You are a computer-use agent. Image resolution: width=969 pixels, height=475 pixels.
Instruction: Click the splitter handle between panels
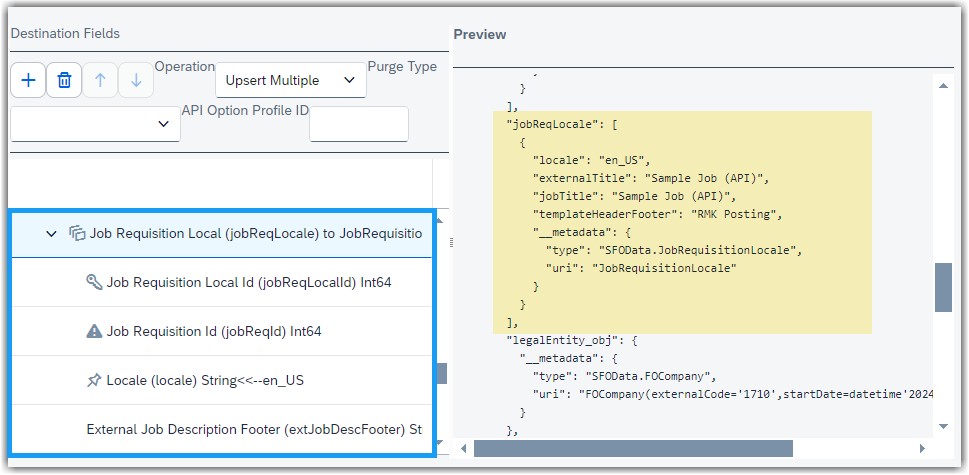coord(451,243)
